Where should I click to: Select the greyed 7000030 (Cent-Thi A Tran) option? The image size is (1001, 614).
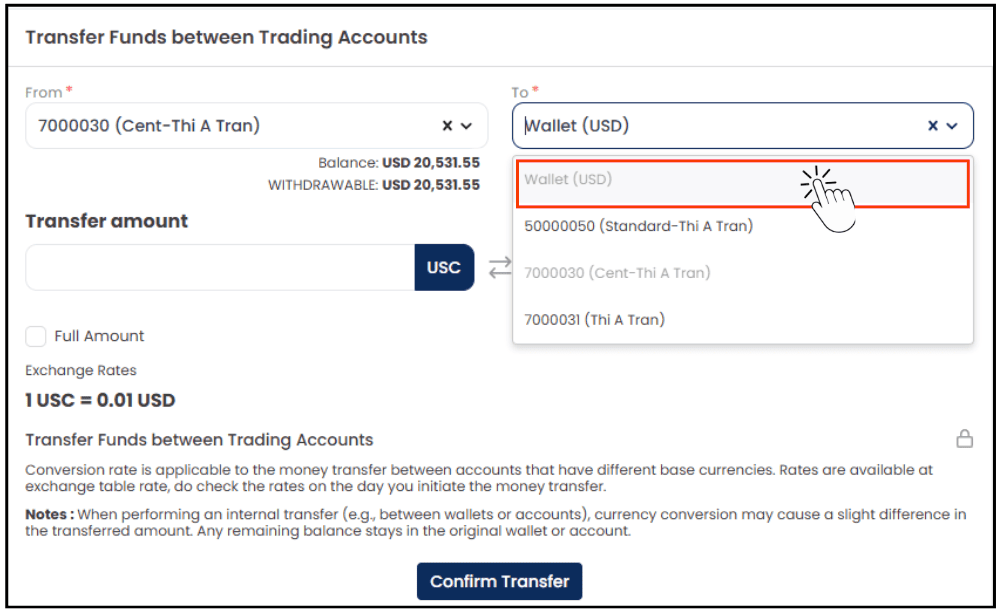point(742,273)
